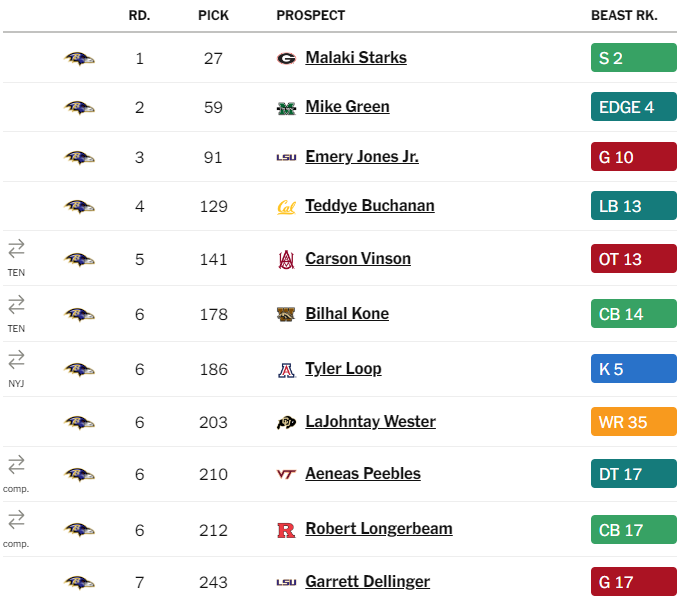Click the NYJ trade arrows icon for pick 186
Screen dimensions: 683x602
click(16, 360)
